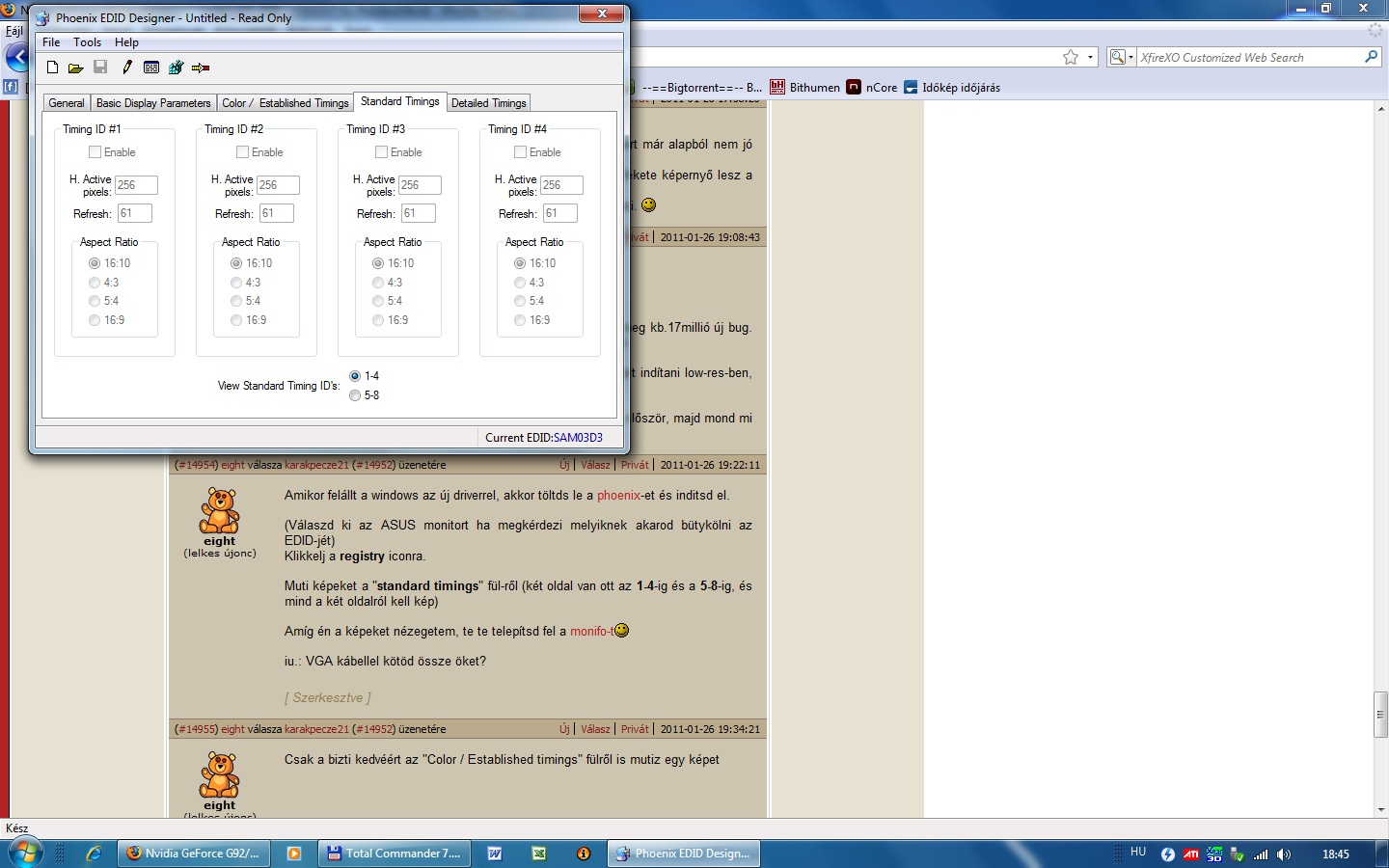This screenshot has height=868, width=1389.
Task: Switch to the Color / Established Timings tab
Action: (x=286, y=103)
